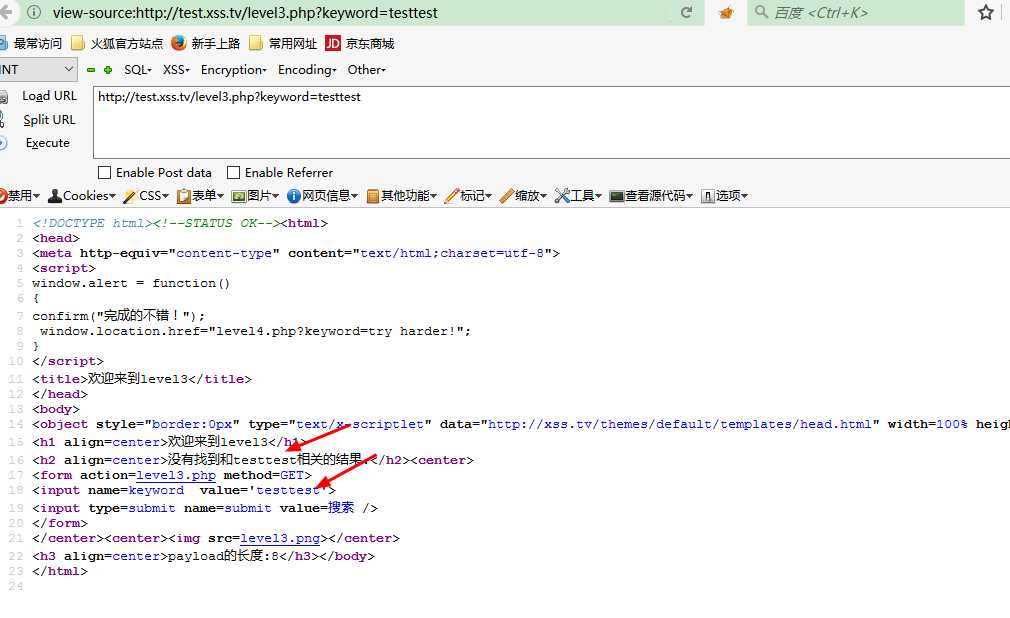Open the 查看源代码 (View Source) toolbar menu

pos(651,195)
